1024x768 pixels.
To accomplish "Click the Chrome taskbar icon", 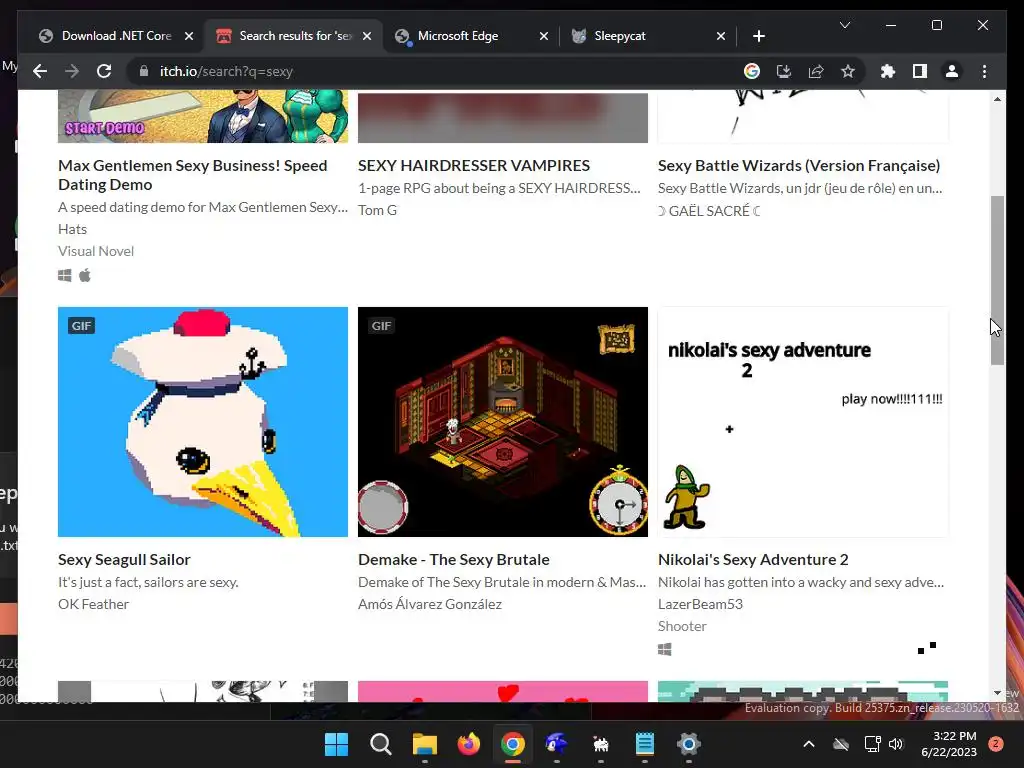I will click(513, 744).
